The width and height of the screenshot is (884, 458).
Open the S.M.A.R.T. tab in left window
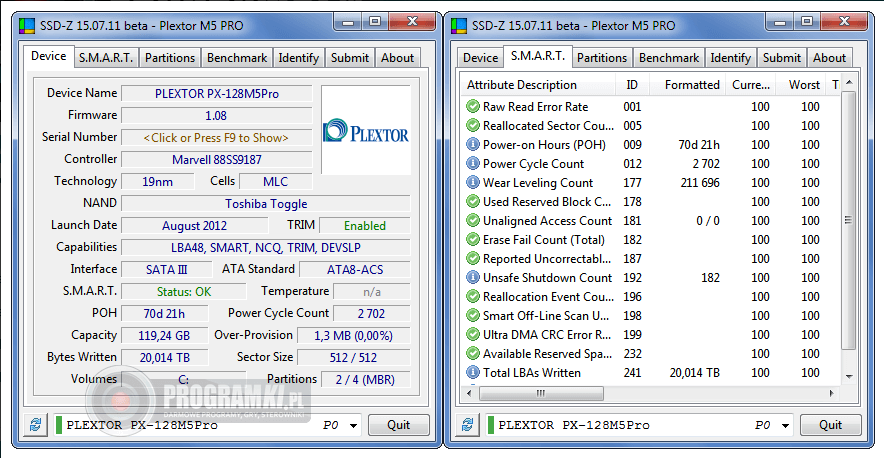pos(106,58)
